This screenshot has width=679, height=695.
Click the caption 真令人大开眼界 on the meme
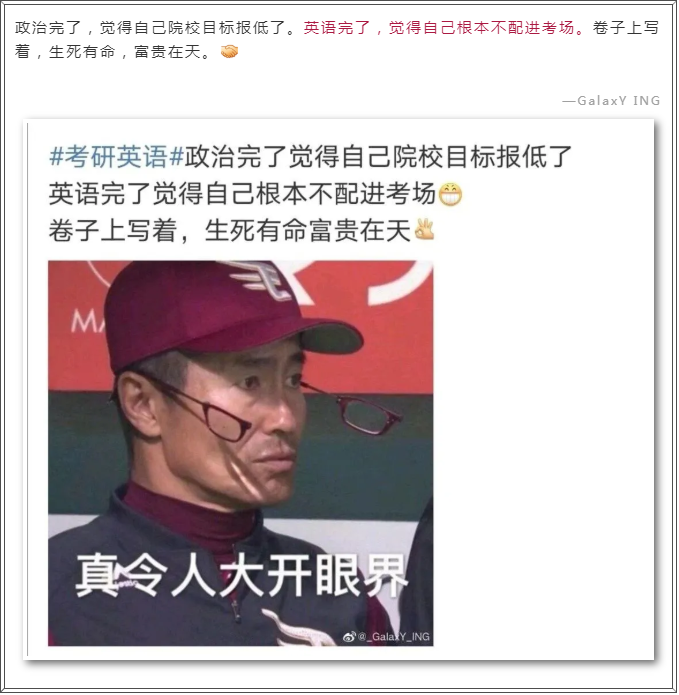coord(242,575)
